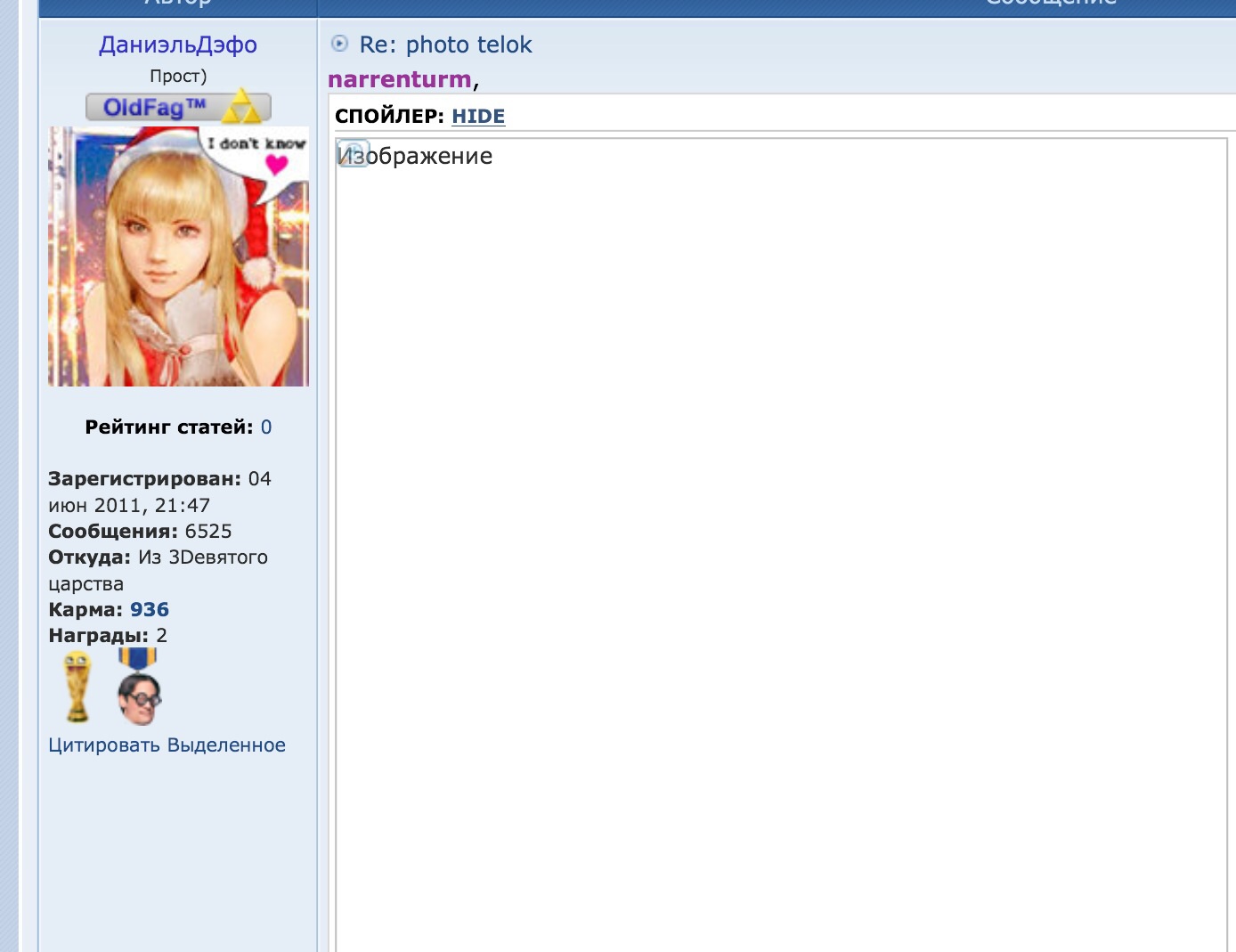Screen dimensions: 1236x952
Task: Click the narrenturm username mention
Action: click(x=399, y=79)
